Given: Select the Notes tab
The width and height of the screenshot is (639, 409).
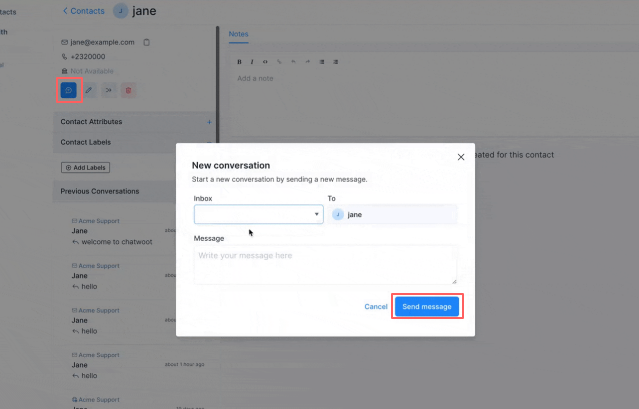Looking at the screenshot, I should 238,34.
